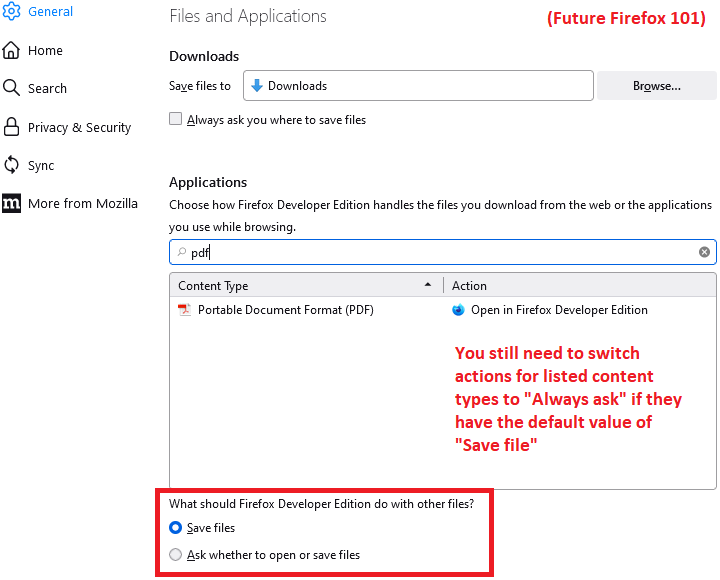Switch to Privacy & Security section
Screen dimensions: 720x580
coord(79,127)
